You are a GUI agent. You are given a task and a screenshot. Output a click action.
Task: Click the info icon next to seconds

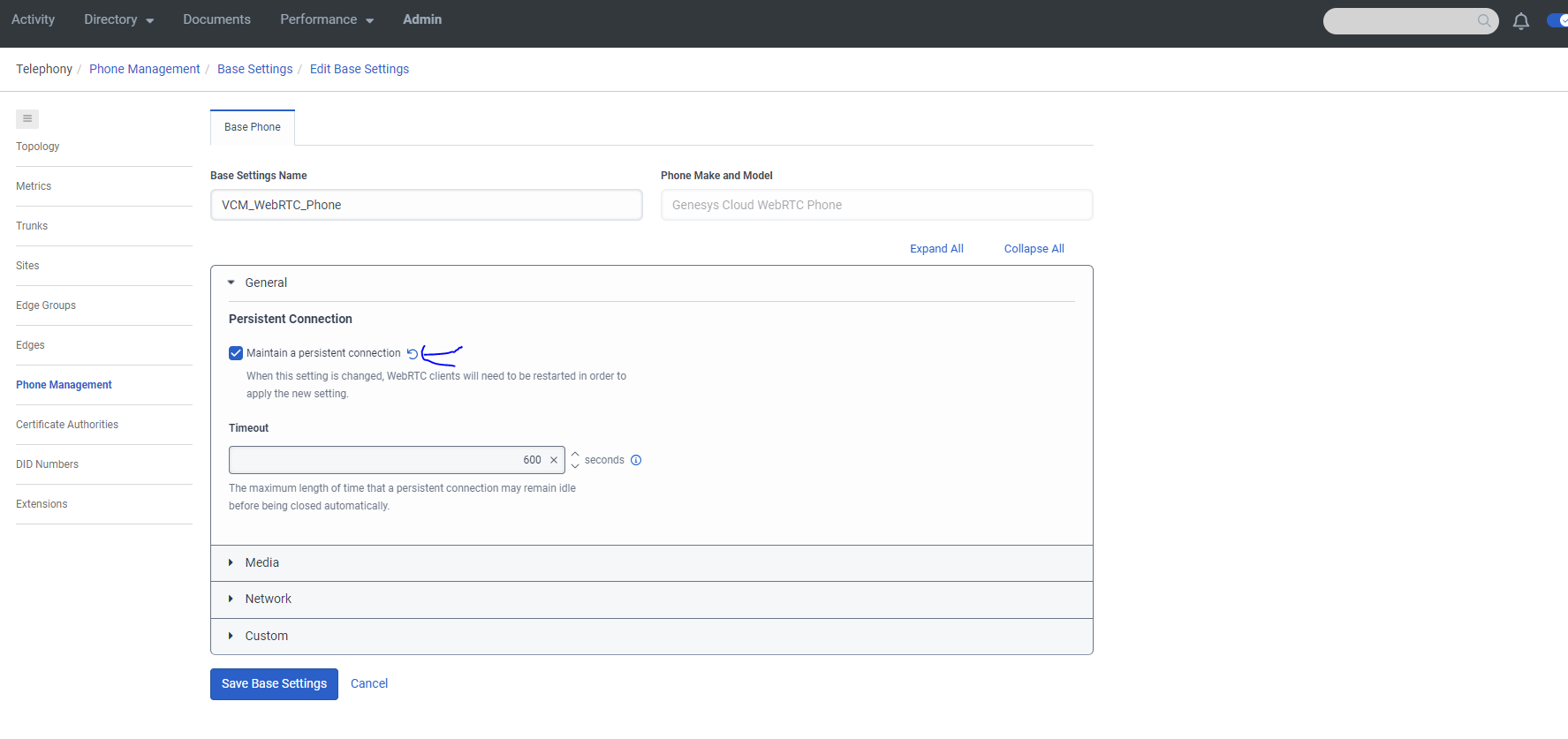[636, 460]
